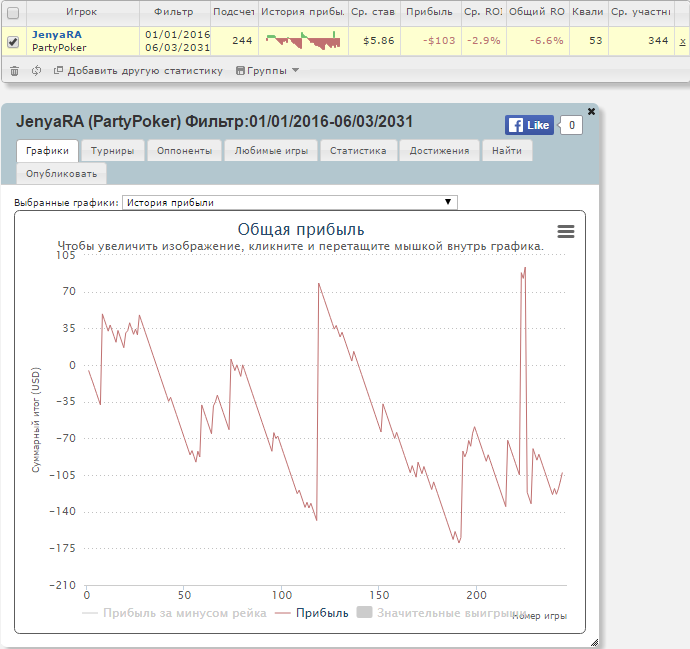Expand the Группы dropdown
This screenshot has width=690, height=649.
268,71
